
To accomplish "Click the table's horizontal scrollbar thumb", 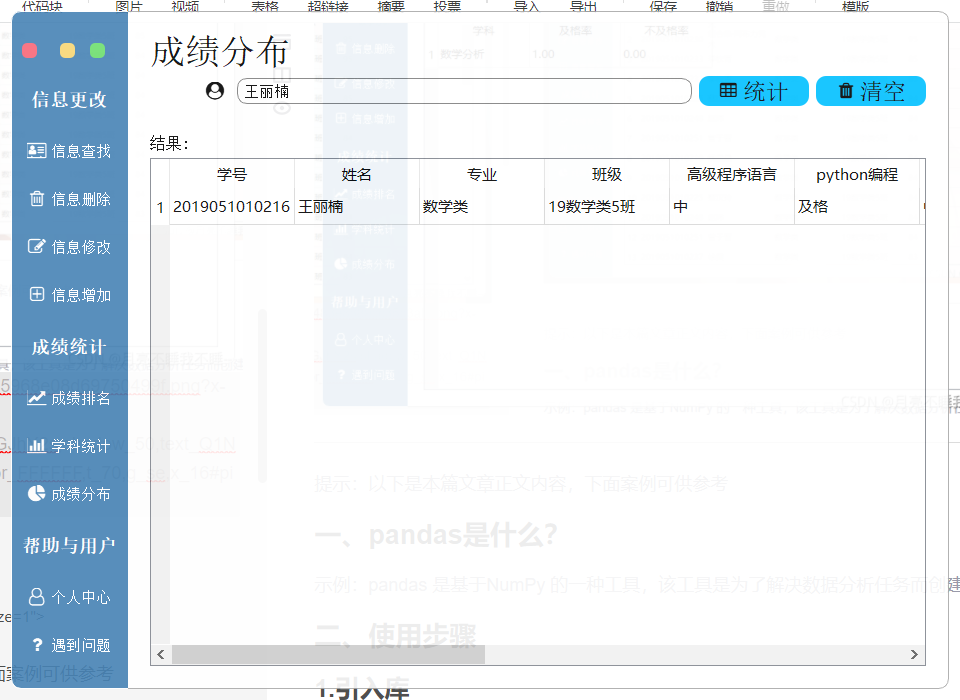I will [x=328, y=654].
